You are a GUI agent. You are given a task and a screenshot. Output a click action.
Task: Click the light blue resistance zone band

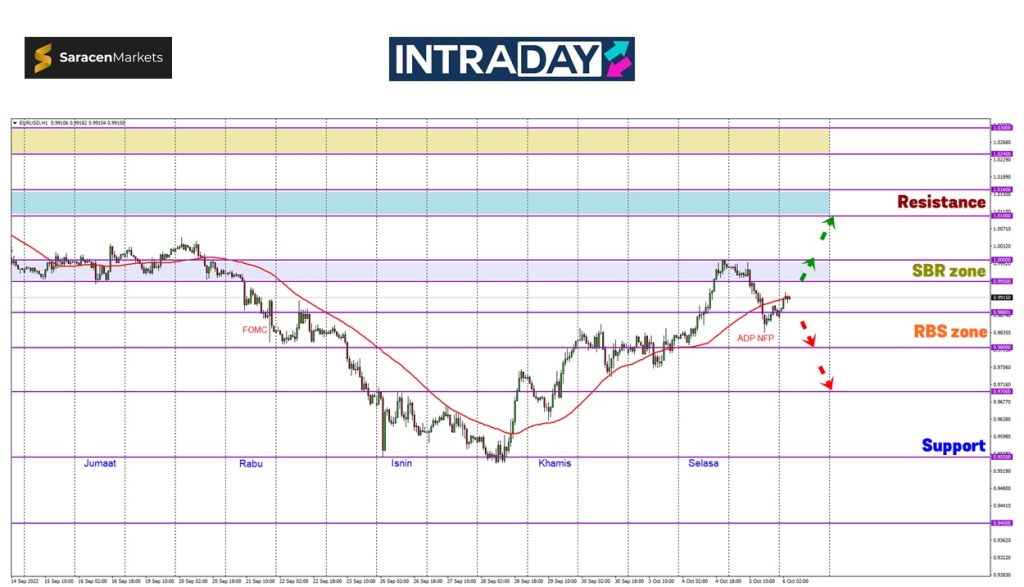pyautogui.click(x=420, y=202)
